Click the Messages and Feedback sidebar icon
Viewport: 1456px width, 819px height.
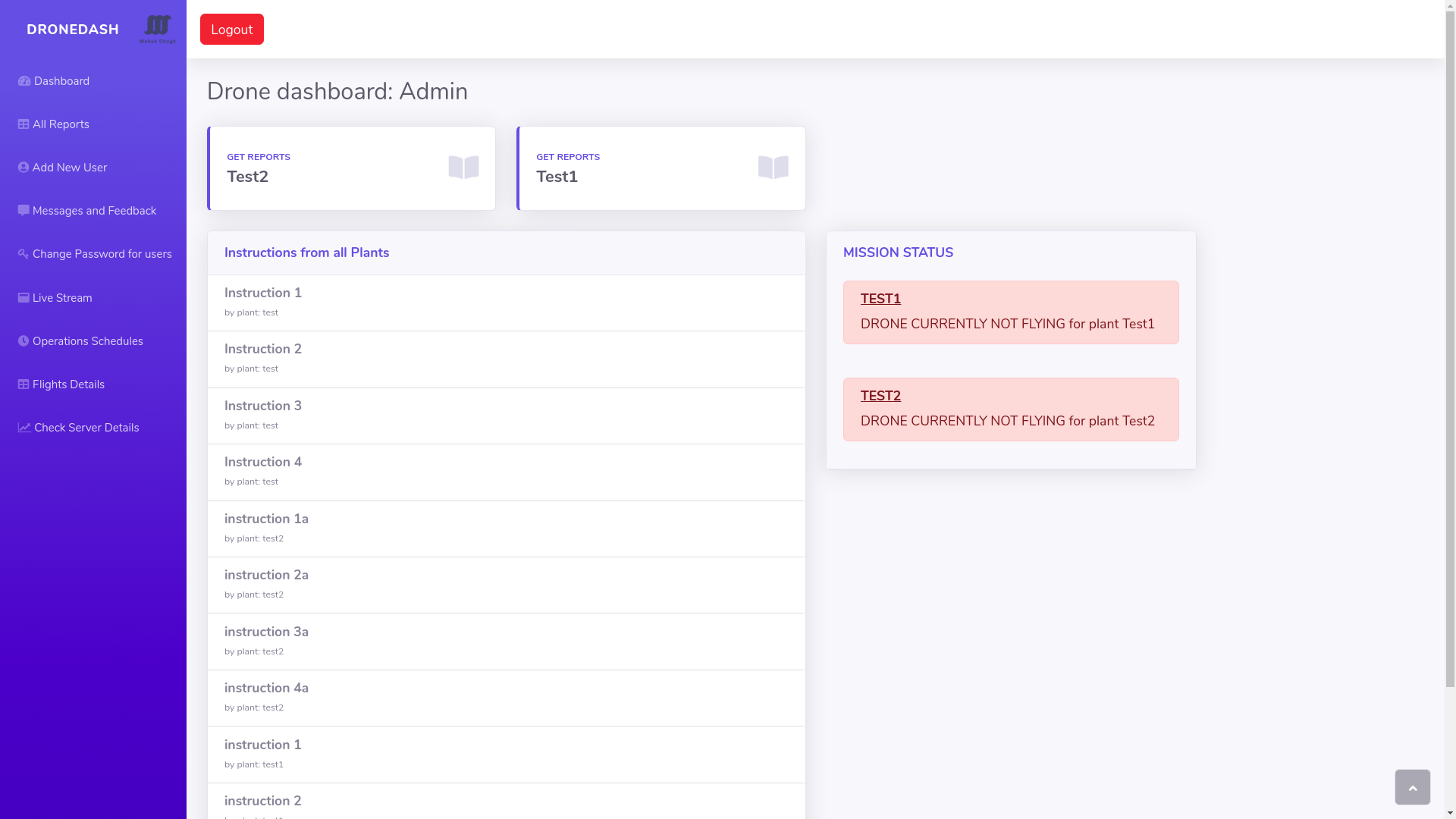point(23,210)
